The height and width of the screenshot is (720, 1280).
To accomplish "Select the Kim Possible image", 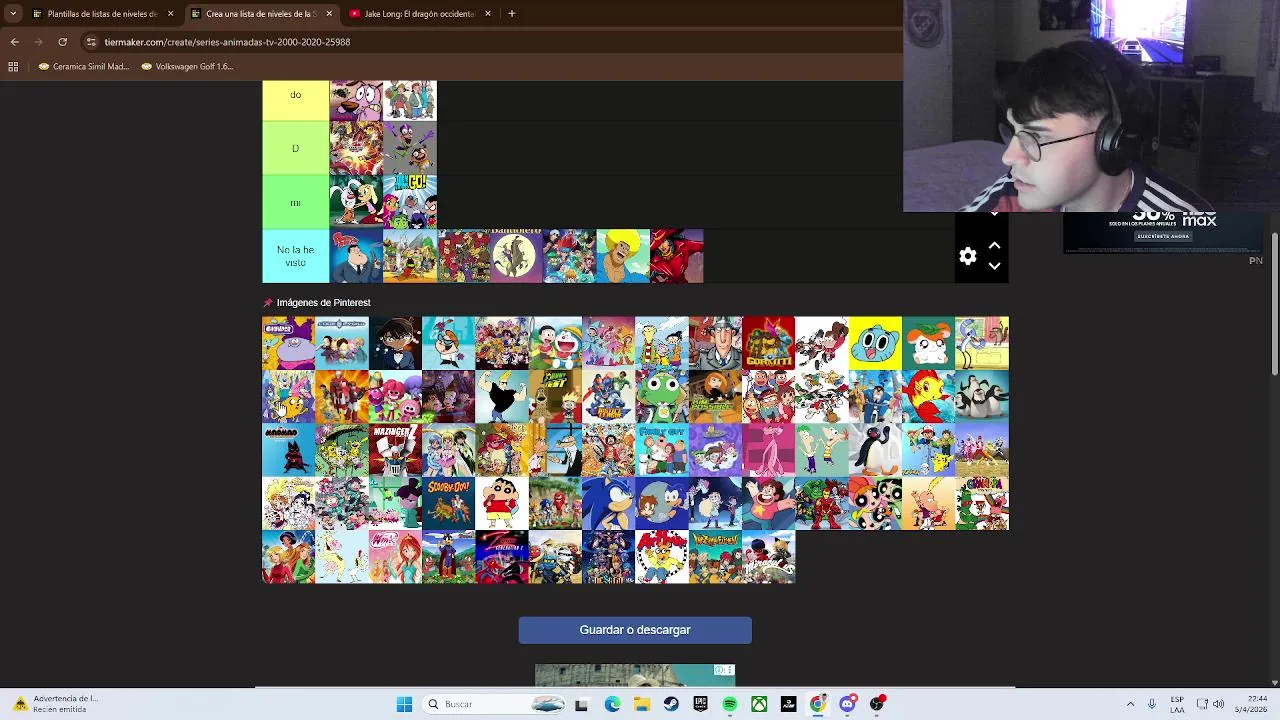I will pos(715,397).
